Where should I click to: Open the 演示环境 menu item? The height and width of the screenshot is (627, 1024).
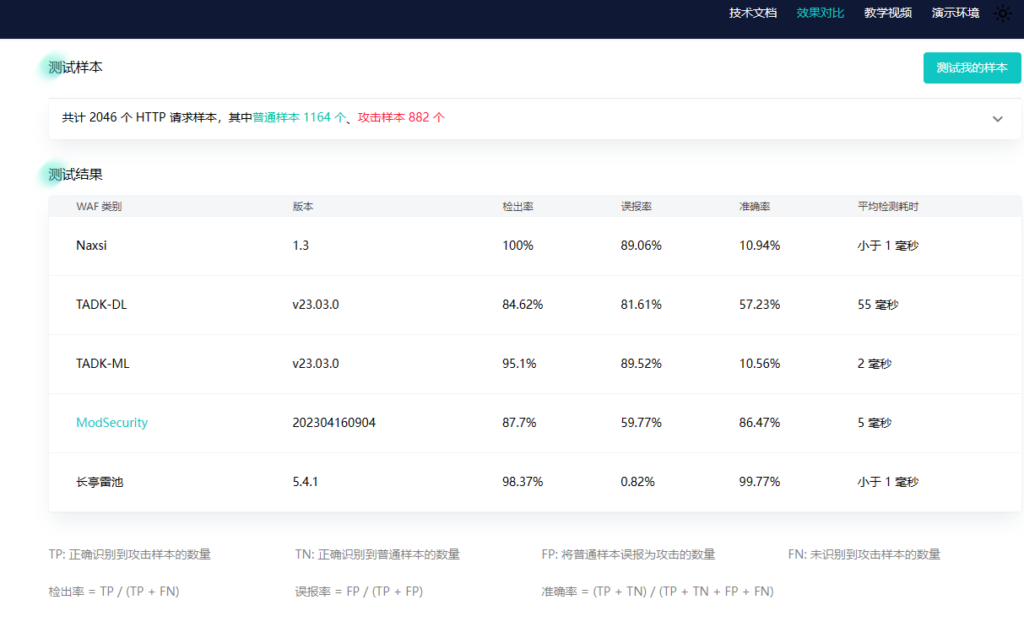955,13
